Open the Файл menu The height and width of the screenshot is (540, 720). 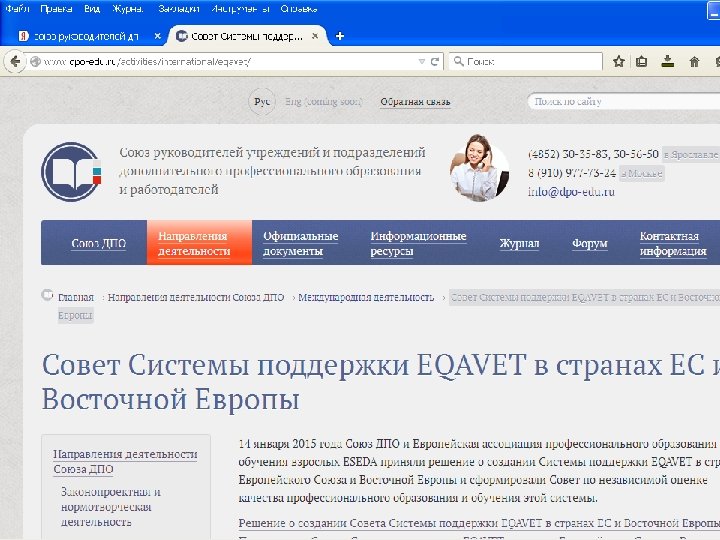point(17,9)
